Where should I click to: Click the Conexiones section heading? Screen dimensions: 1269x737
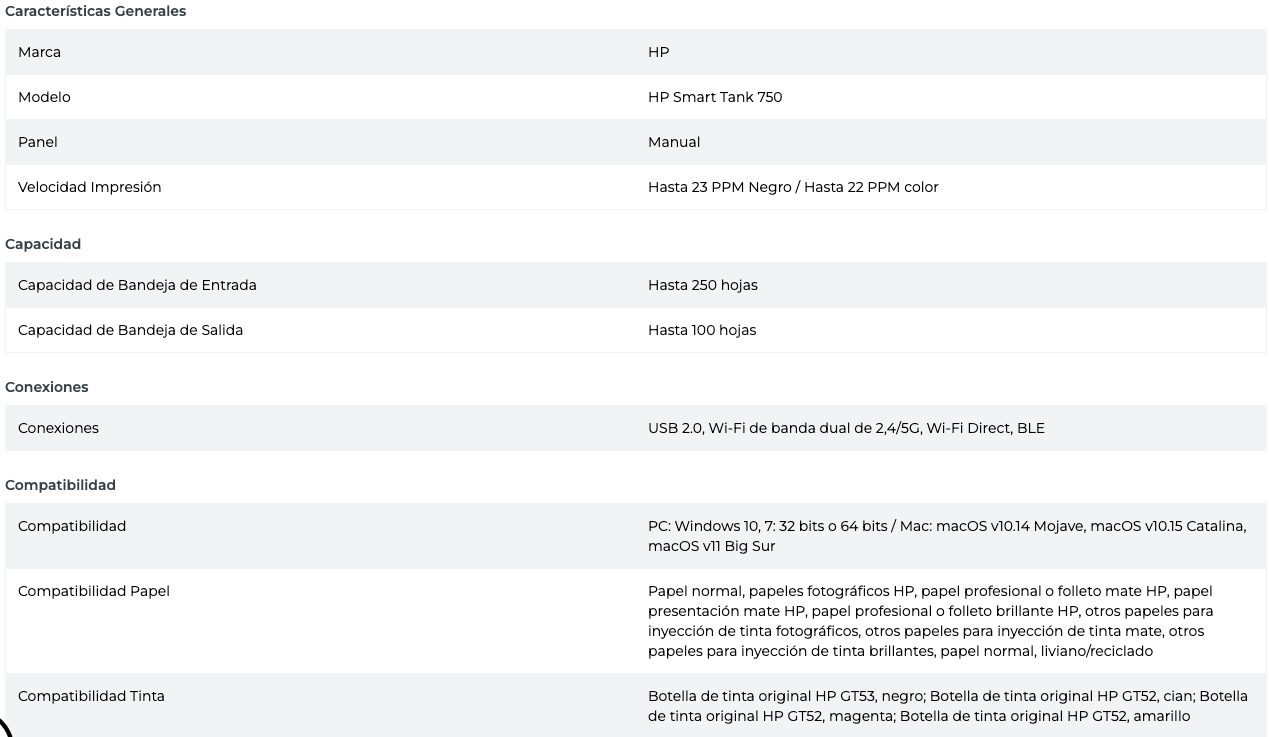coord(46,387)
